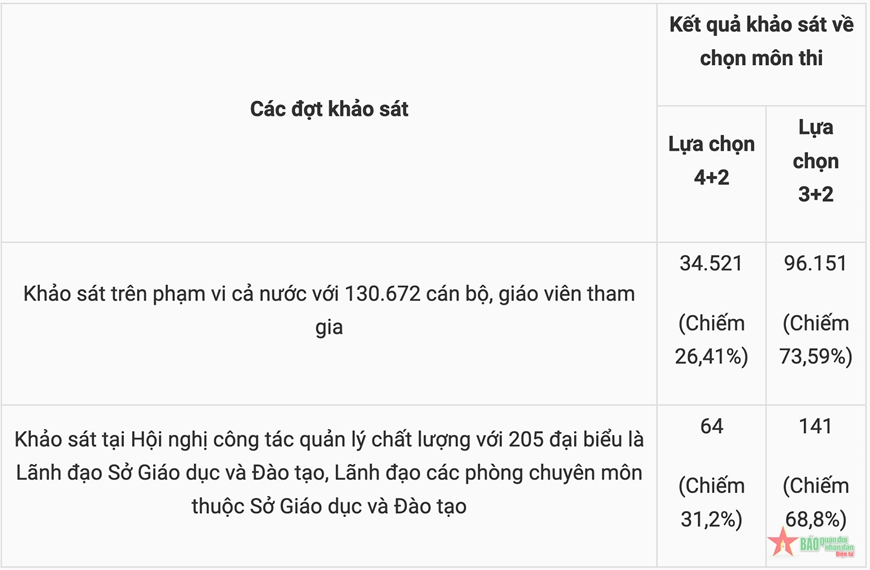Viewport: 870px width, 570px height.
Task: Click the 'Kết quả khảo sát về chọn môn thi' header
Action: click(761, 42)
